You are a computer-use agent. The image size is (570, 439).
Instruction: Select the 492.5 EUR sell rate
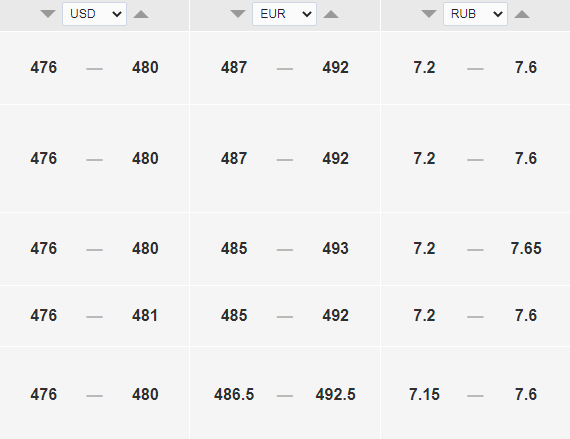coord(336,394)
